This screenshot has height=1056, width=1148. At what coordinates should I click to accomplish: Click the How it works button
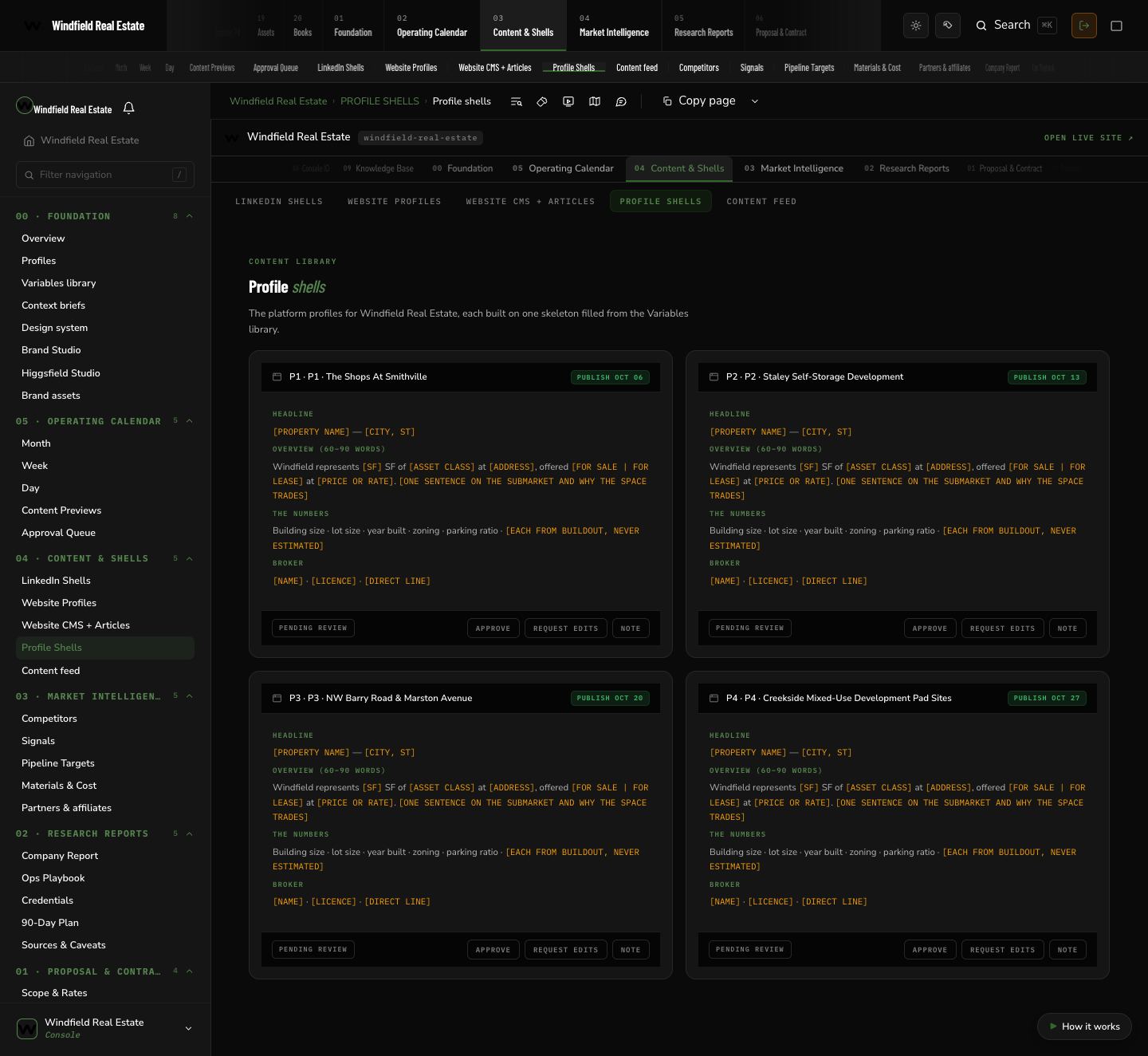(x=1084, y=1026)
